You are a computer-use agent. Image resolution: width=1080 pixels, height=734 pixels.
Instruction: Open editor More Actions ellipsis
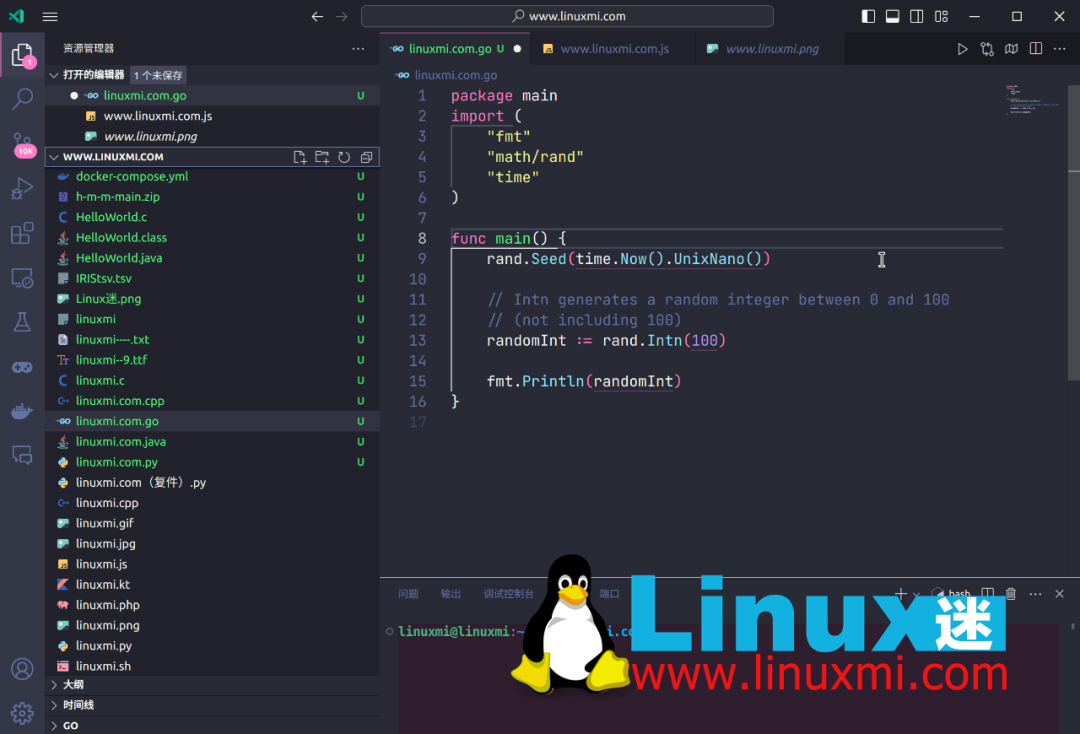[x=1059, y=49]
